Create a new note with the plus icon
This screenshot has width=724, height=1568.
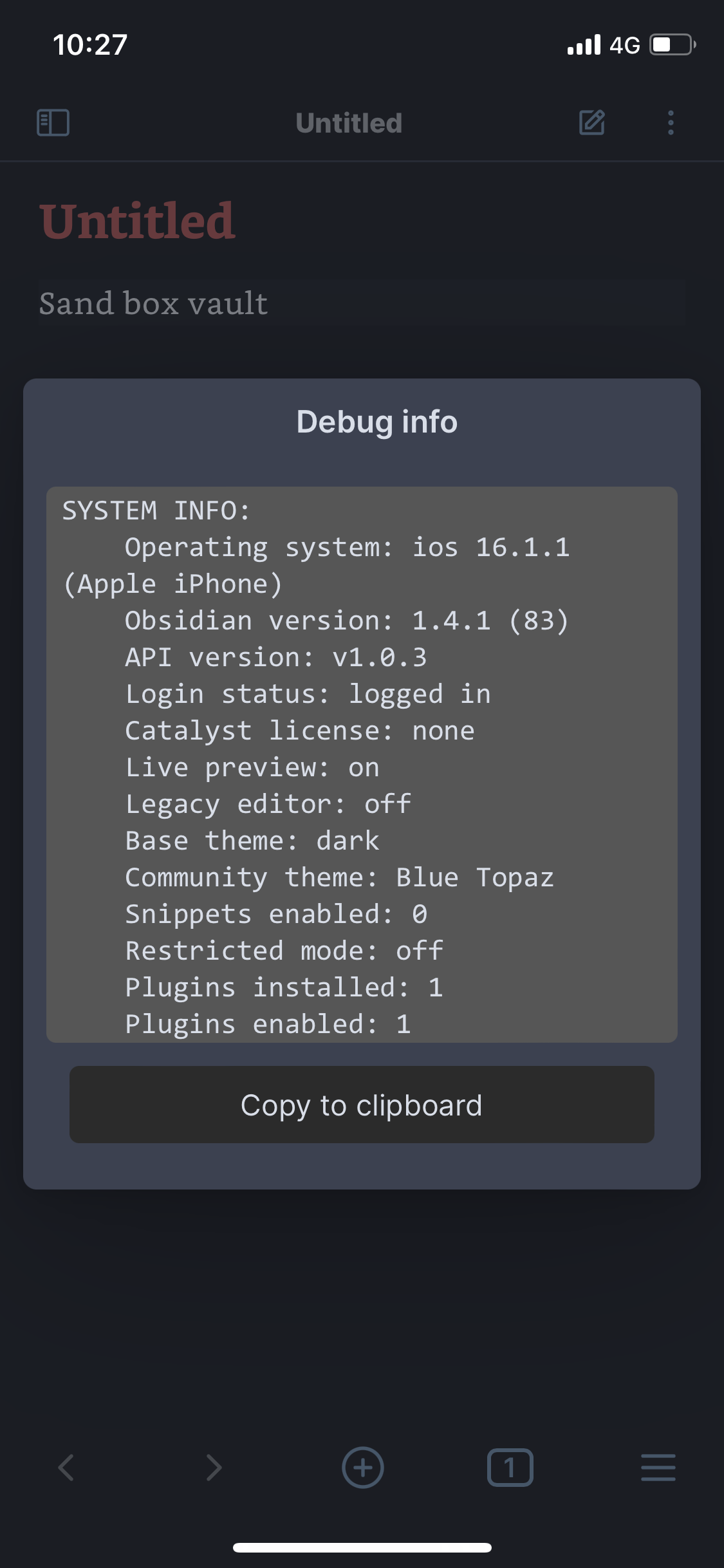pos(362,1468)
